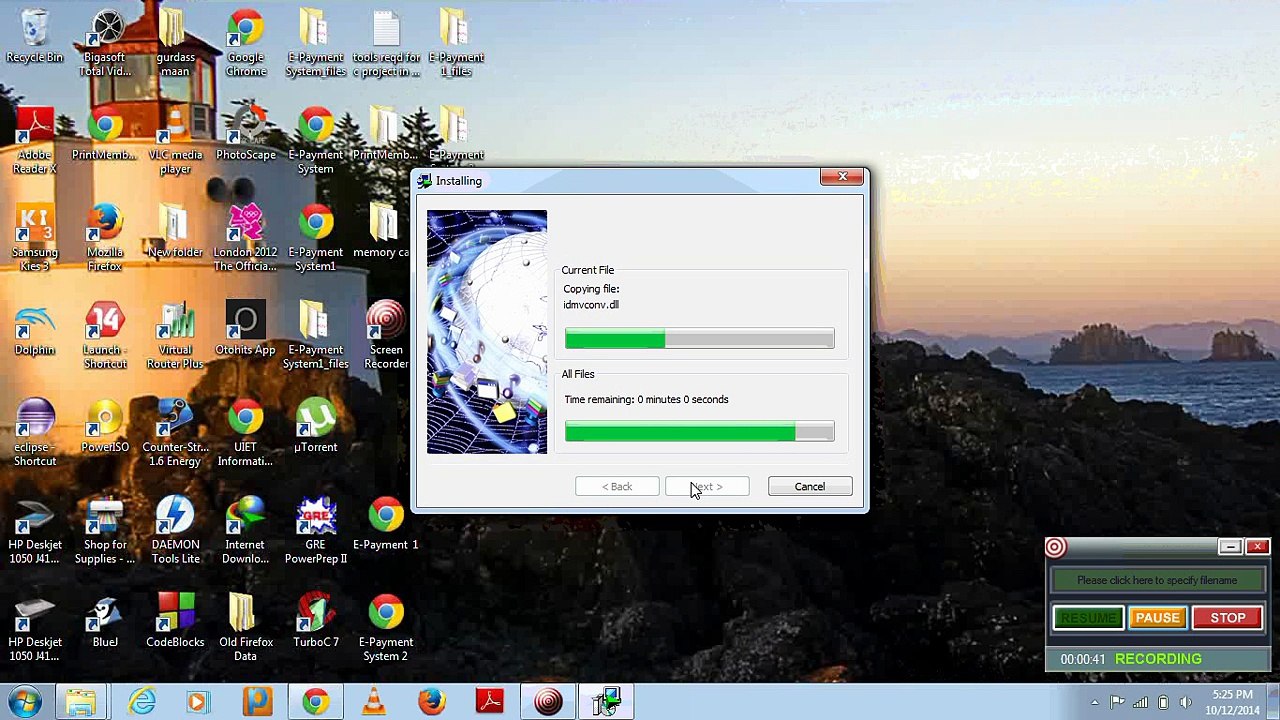Click STOP in the screen recorder
1280x720 pixels.
click(1228, 618)
